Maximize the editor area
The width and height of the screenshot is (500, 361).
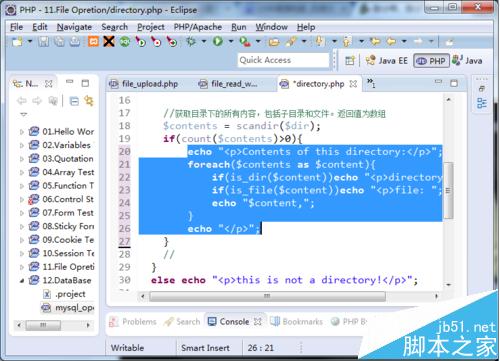pyautogui.click(x=454, y=83)
